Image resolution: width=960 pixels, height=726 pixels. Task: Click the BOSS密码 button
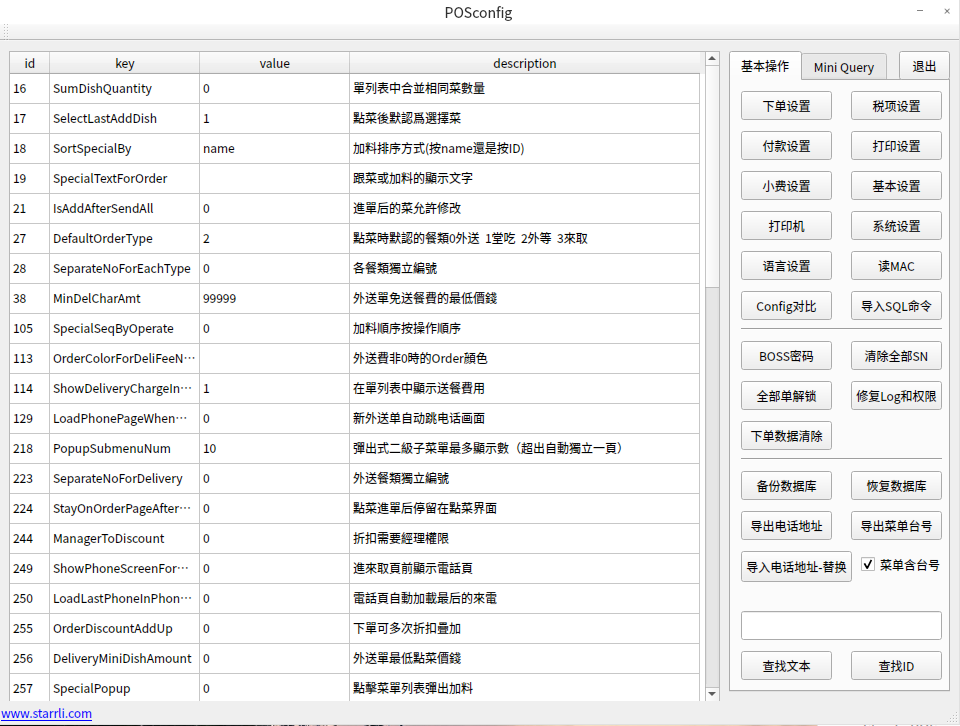(x=786, y=356)
